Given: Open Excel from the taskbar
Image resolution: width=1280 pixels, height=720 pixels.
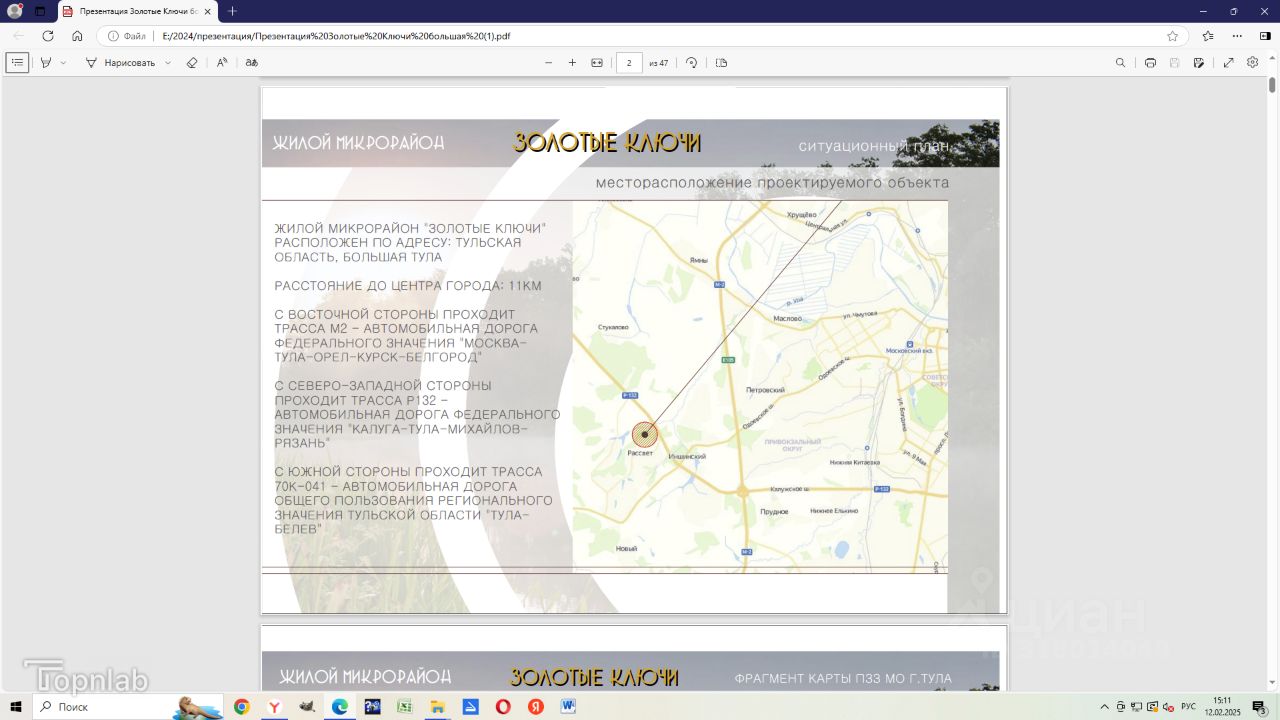Looking at the screenshot, I should [x=405, y=707].
